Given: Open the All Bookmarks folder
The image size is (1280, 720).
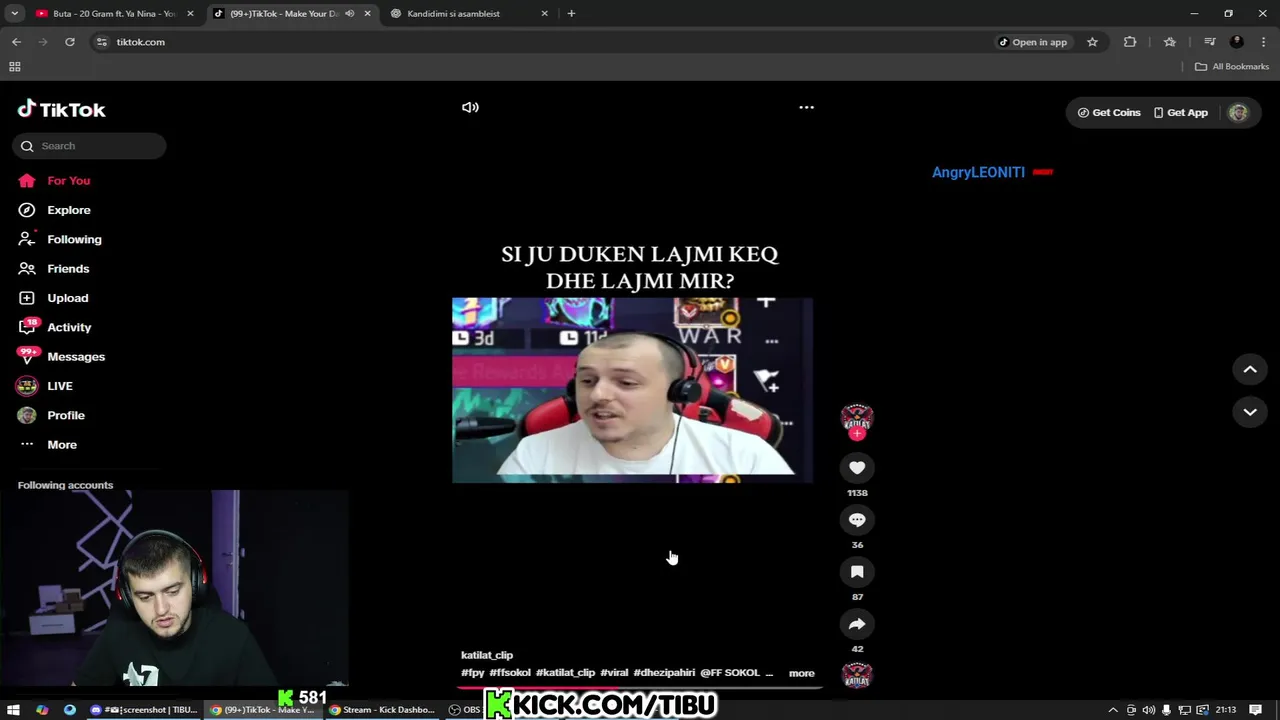Looking at the screenshot, I should pyautogui.click(x=1232, y=67).
